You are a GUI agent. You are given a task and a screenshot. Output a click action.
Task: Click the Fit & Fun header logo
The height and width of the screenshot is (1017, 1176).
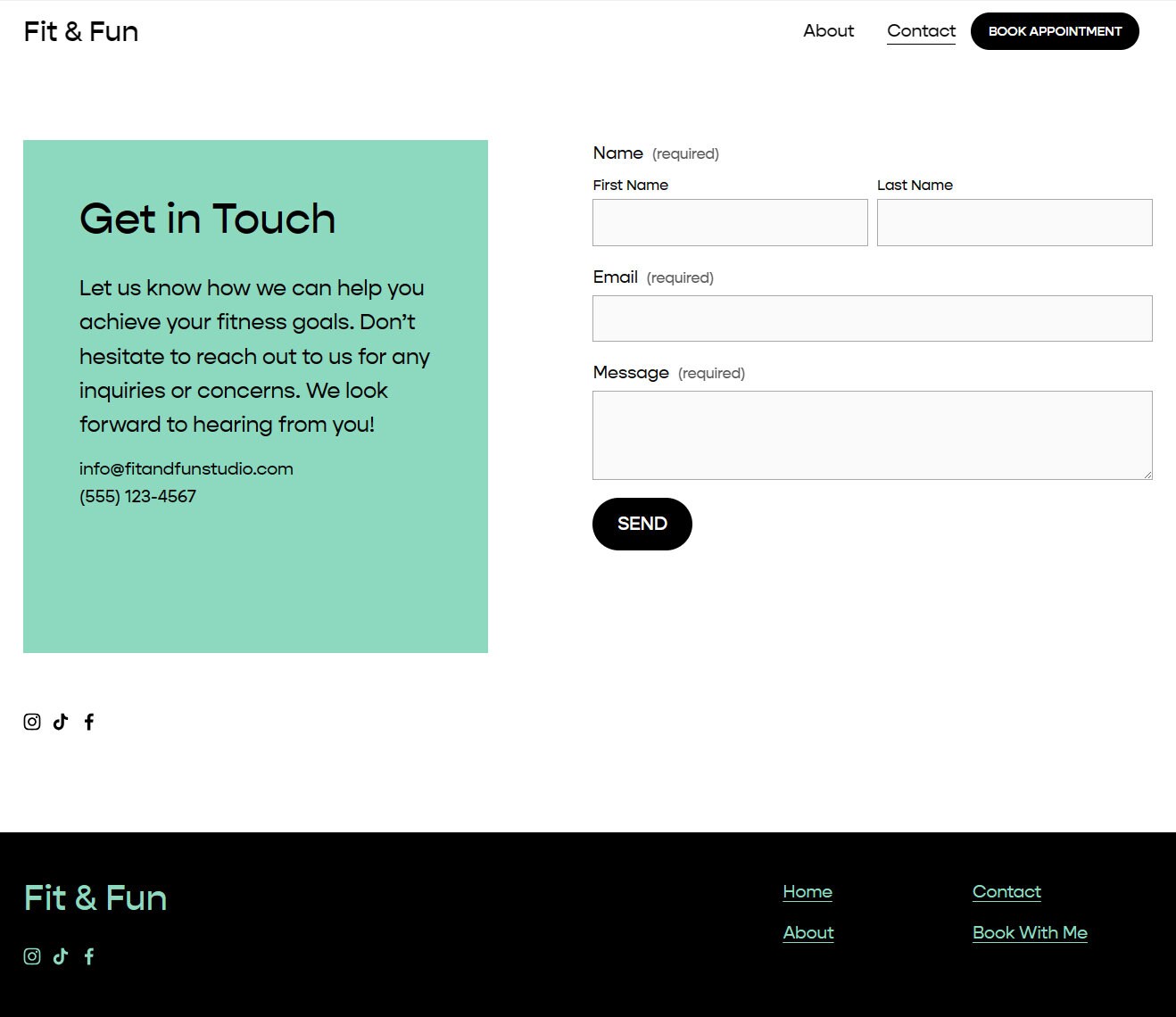click(x=81, y=31)
